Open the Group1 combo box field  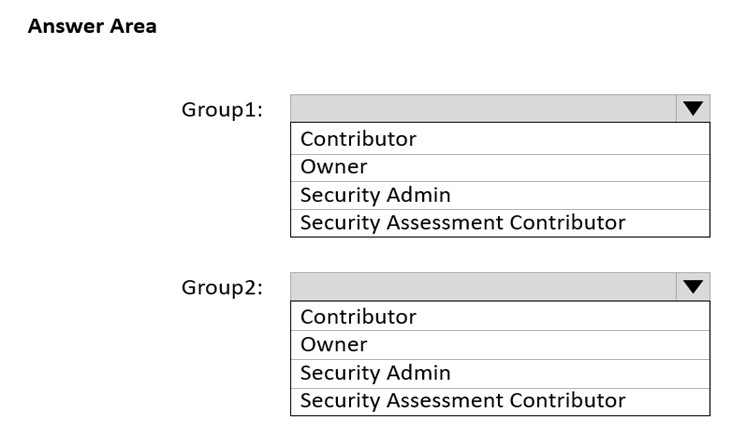click(x=500, y=108)
